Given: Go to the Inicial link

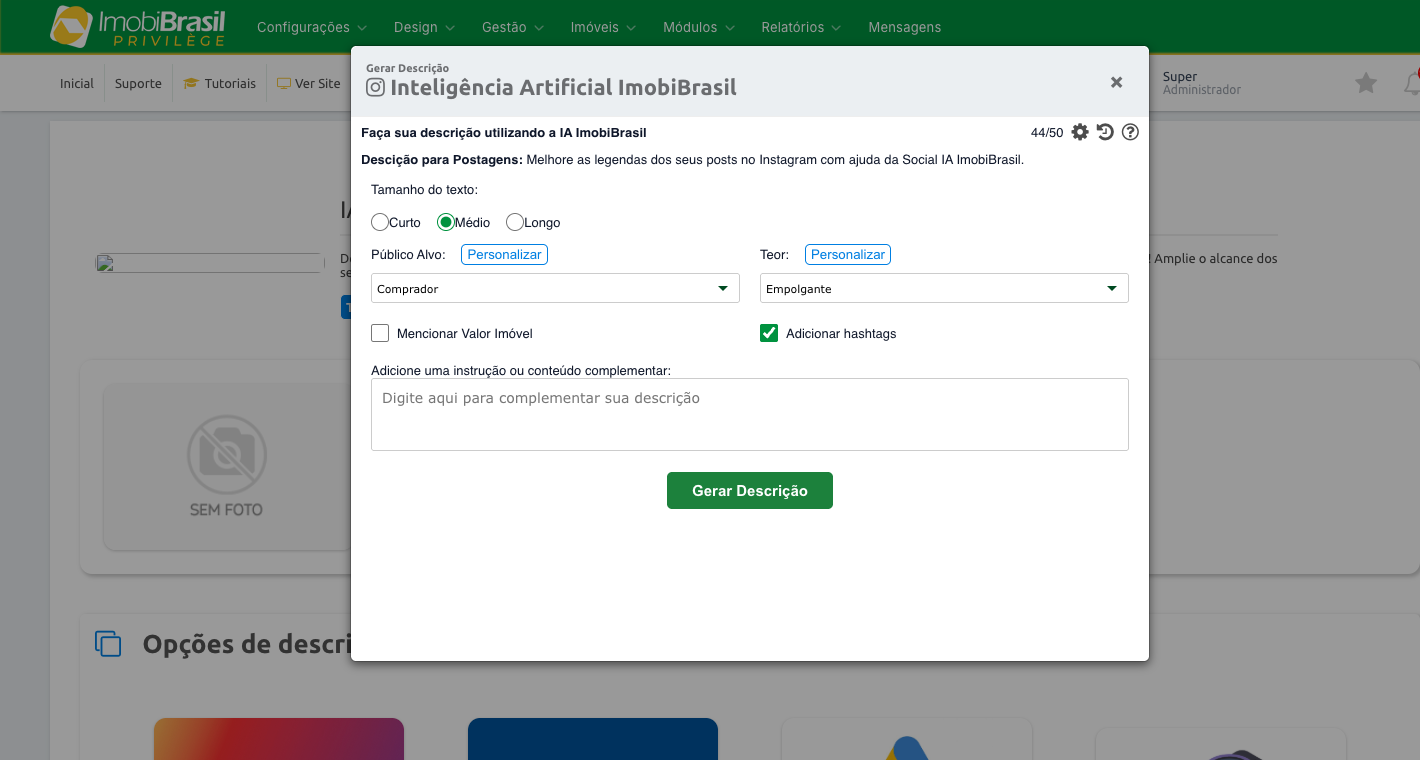Looking at the screenshot, I should (x=77, y=83).
